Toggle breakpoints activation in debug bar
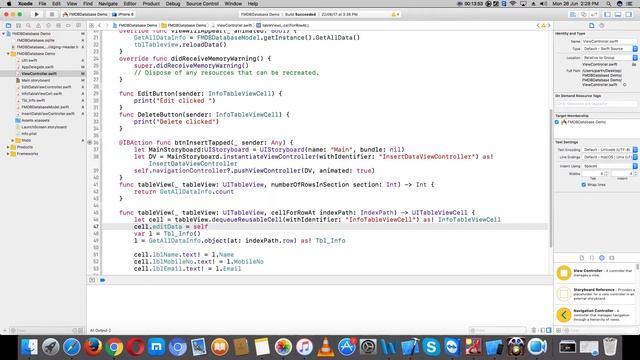Image resolution: width=640 pixels, height=360 pixels. (x=102, y=280)
